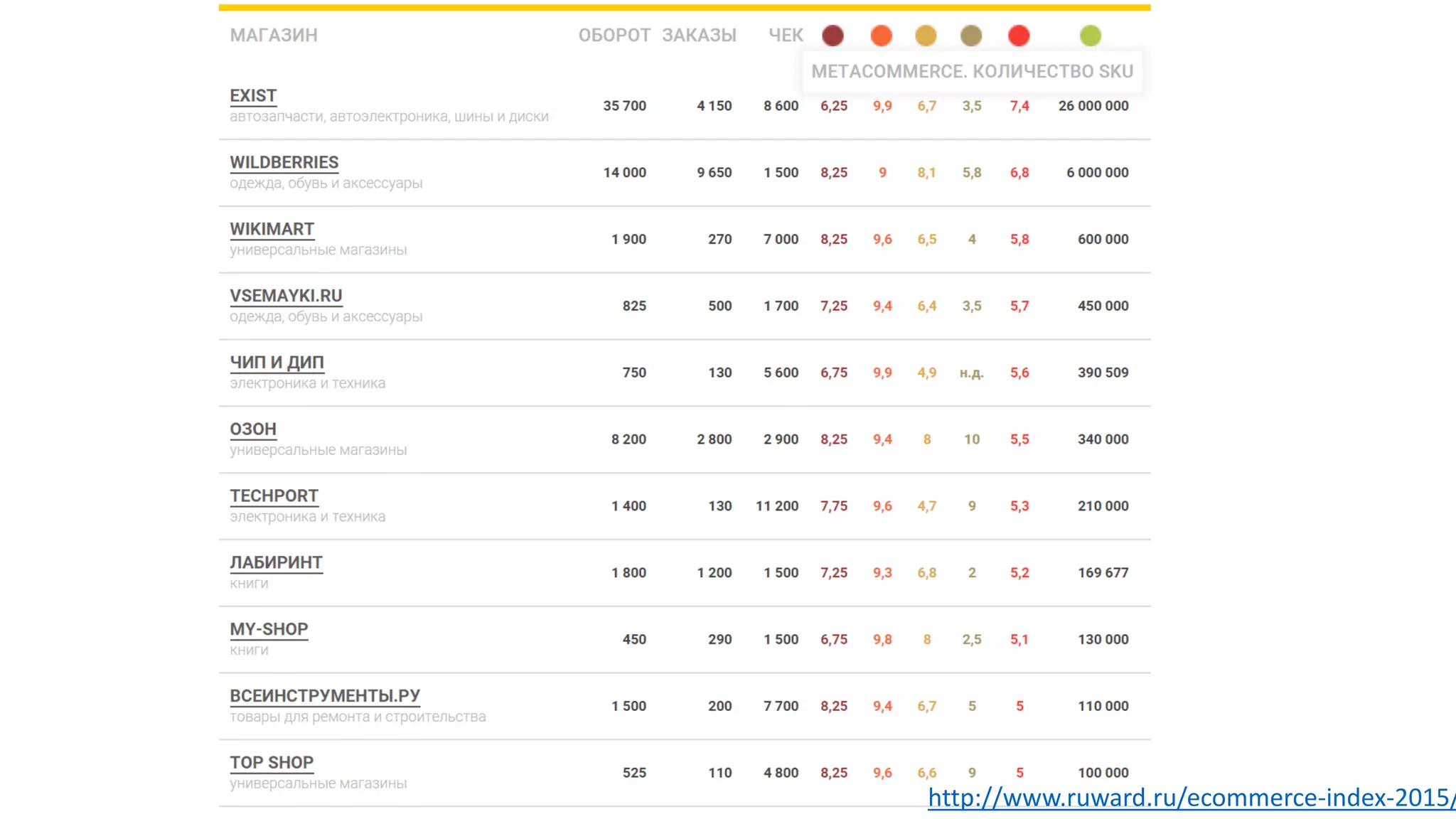1456x819 pixels.
Task: Select EXIST turnover value 35 700
Action: (x=624, y=106)
